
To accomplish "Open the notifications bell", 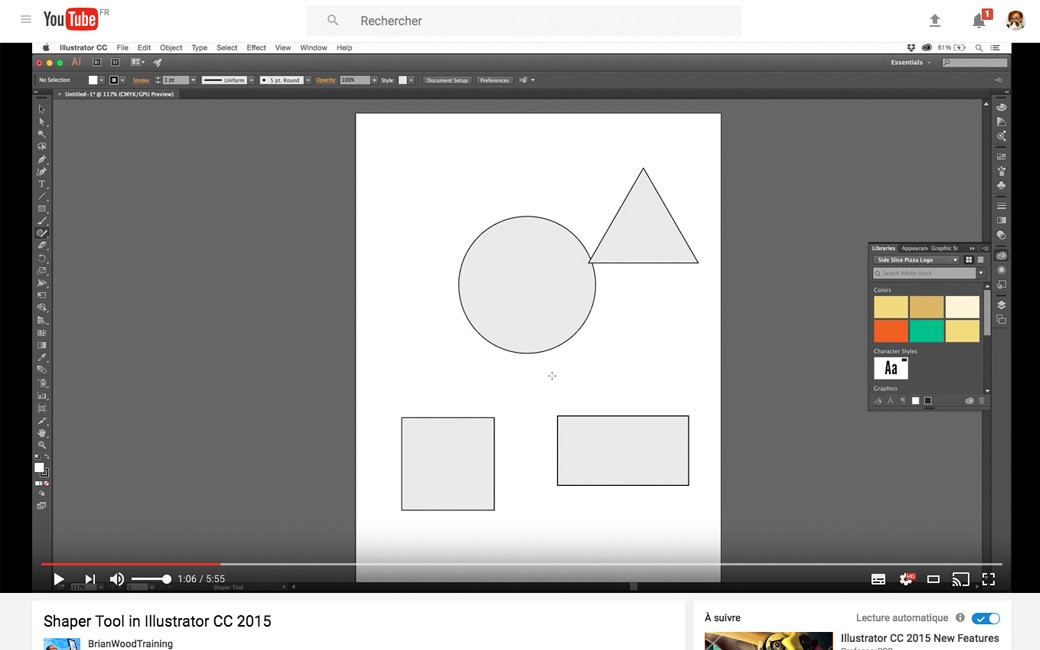I will click(x=979, y=20).
